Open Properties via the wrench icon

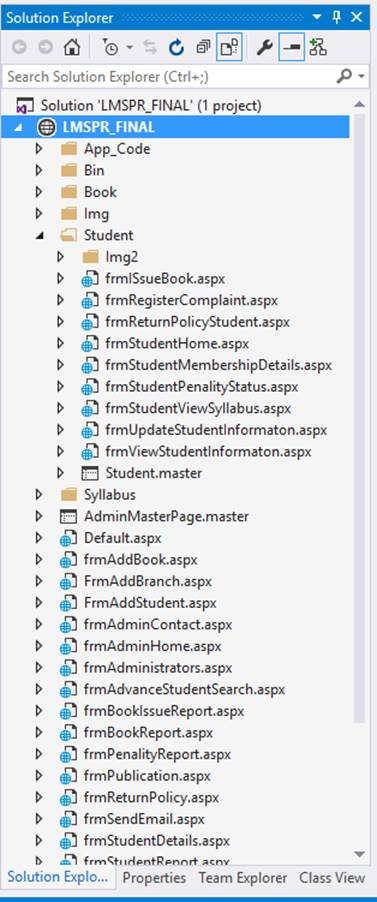point(264,48)
